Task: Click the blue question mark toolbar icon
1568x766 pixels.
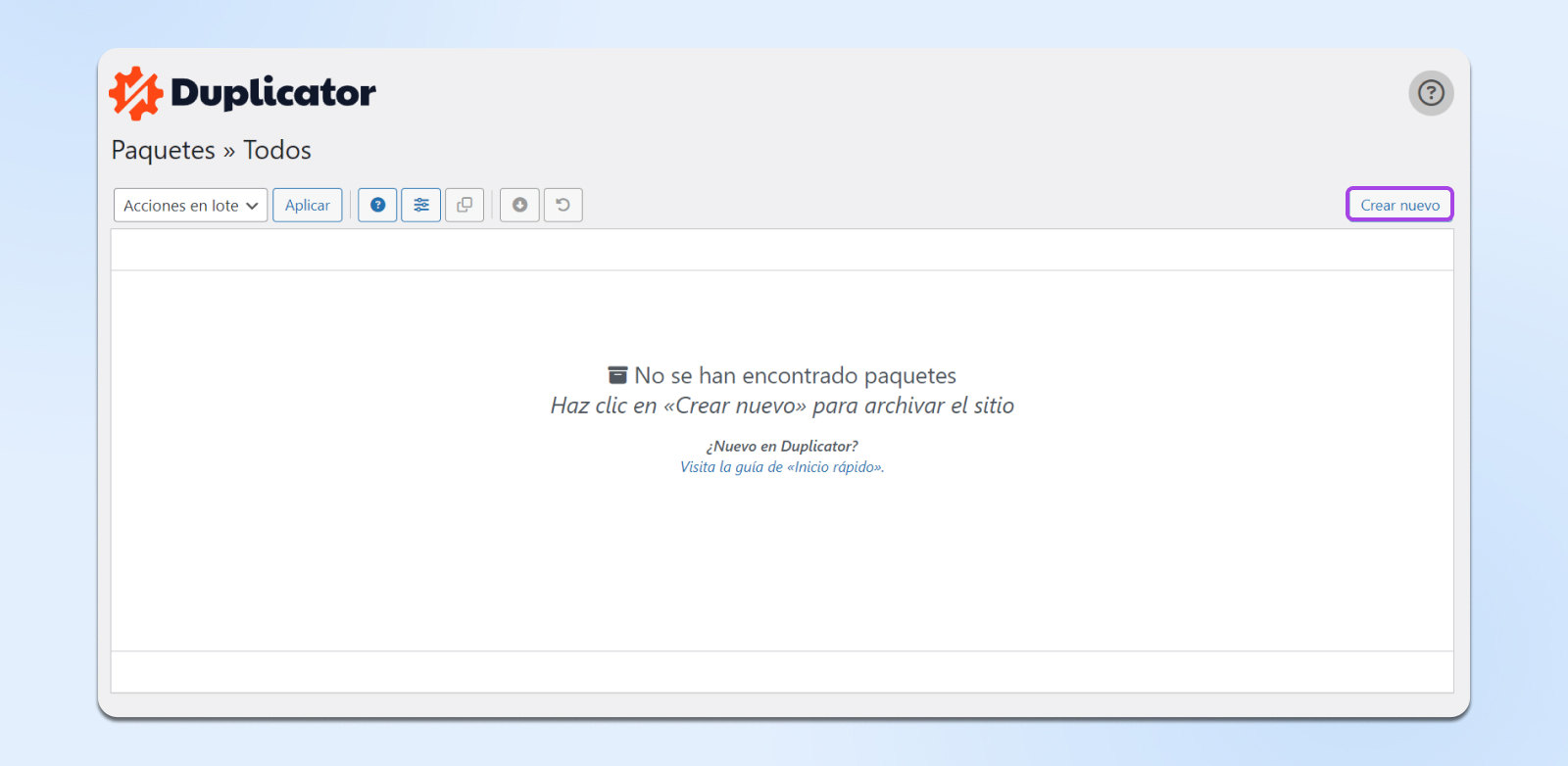Action: point(377,205)
